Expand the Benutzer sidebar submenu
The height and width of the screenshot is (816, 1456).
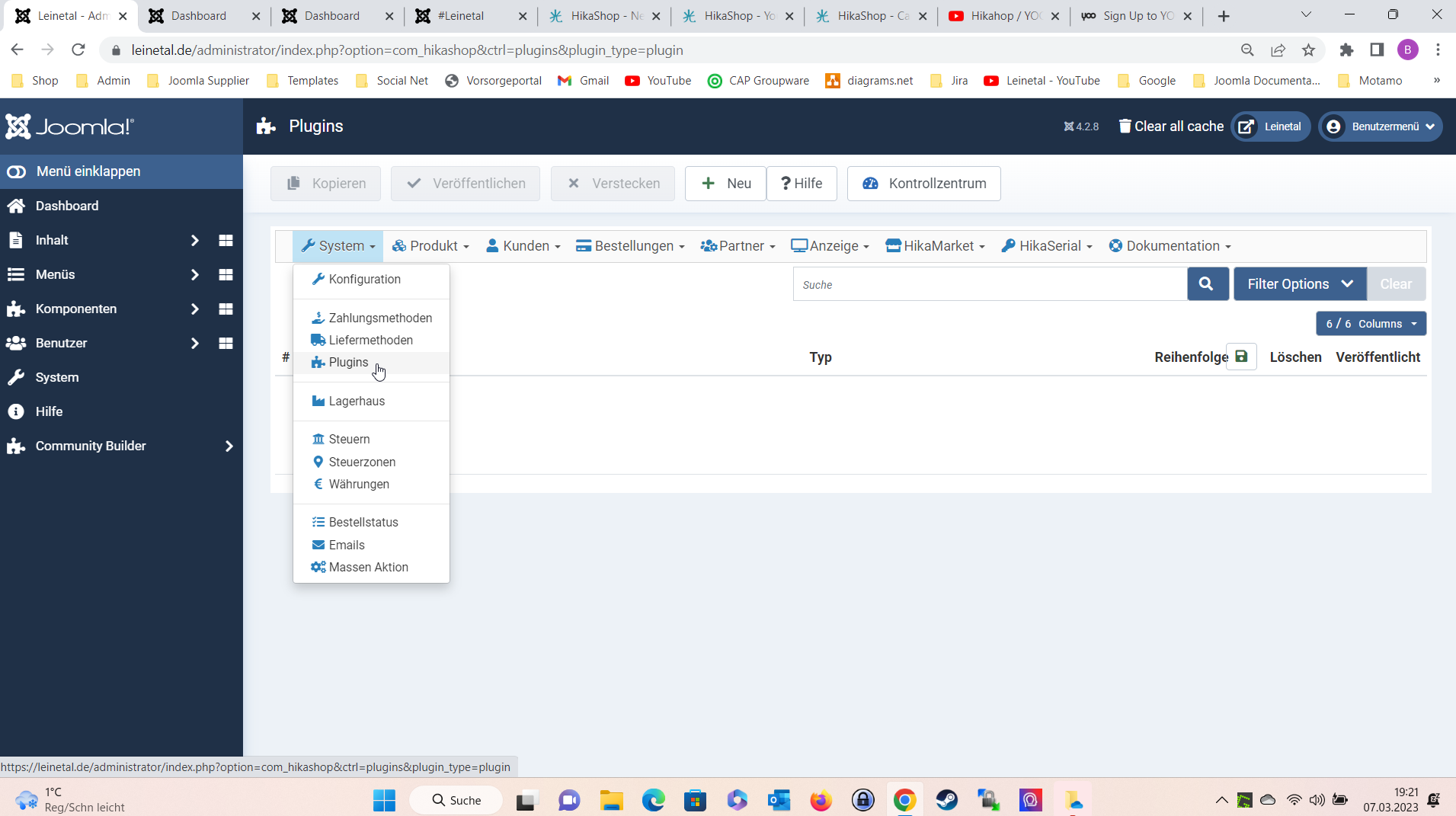[x=194, y=343]
